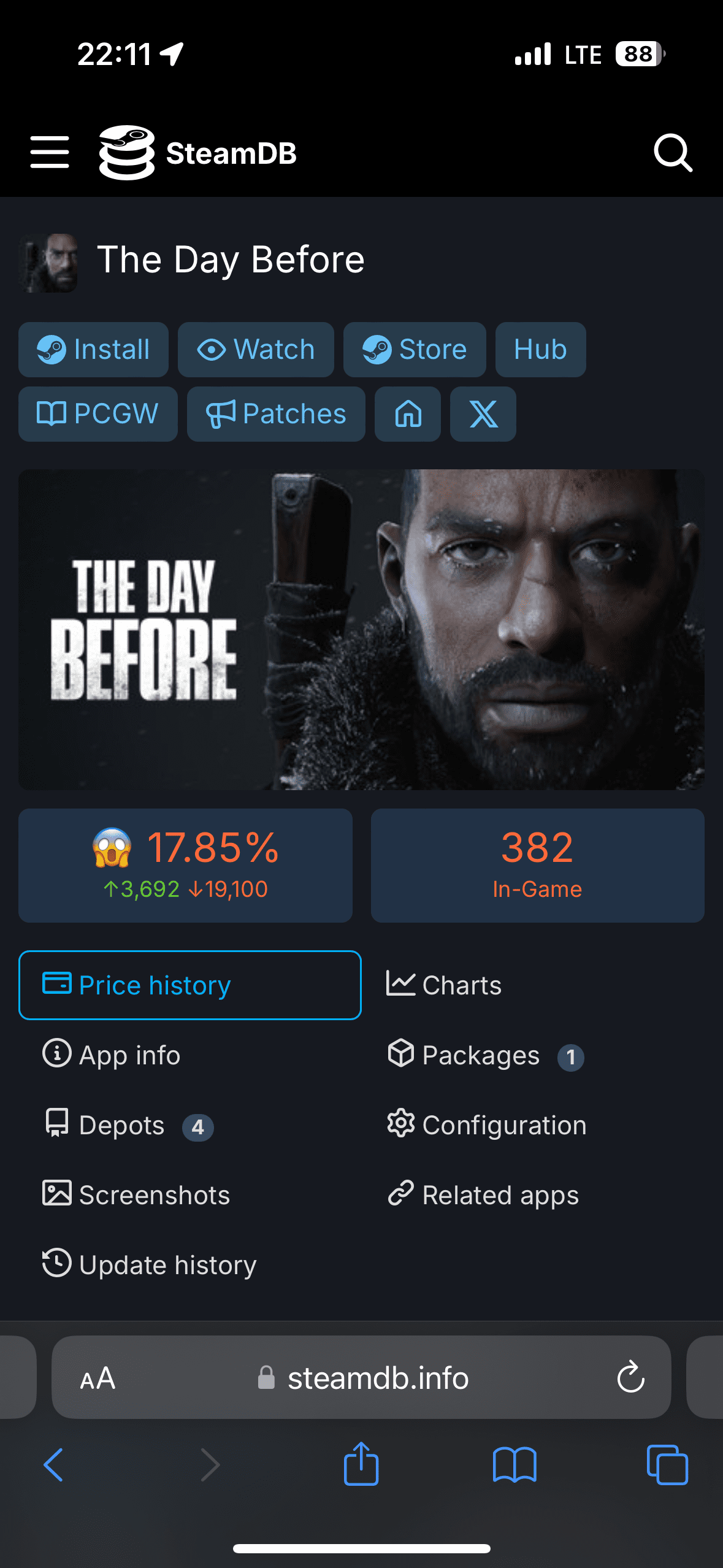The height and width of the screenshot is (1568, 723).
Task: Tap the Safari share icon
Action: (361, 1464)
